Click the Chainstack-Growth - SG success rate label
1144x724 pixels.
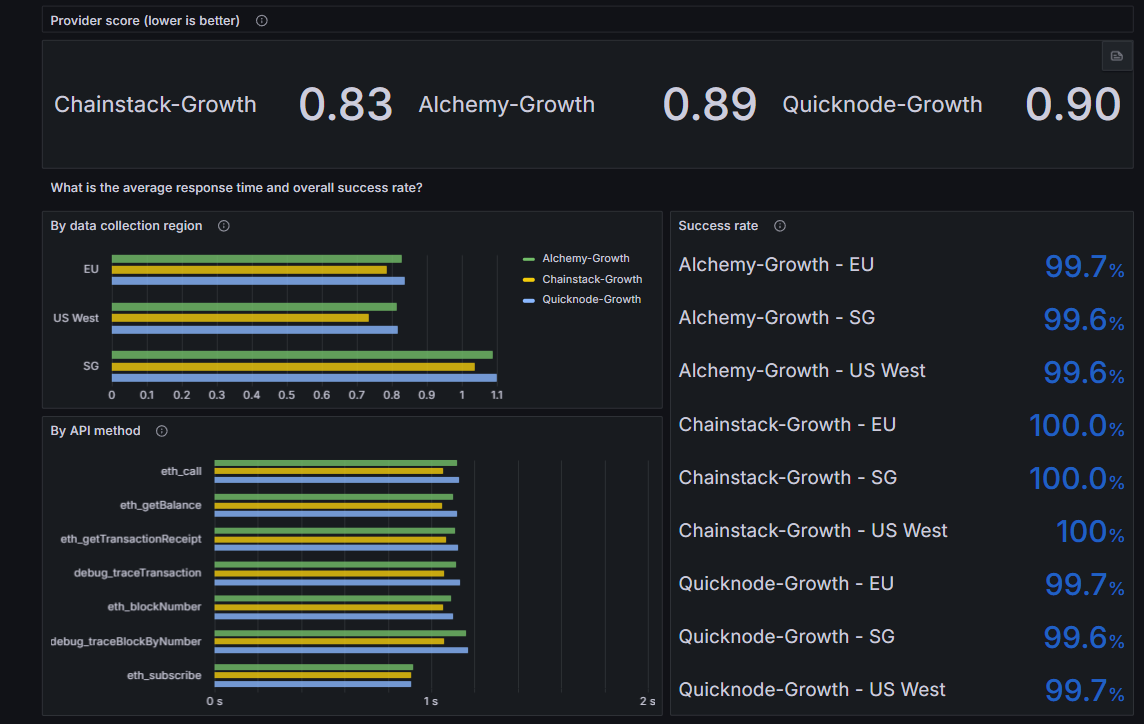788,478
